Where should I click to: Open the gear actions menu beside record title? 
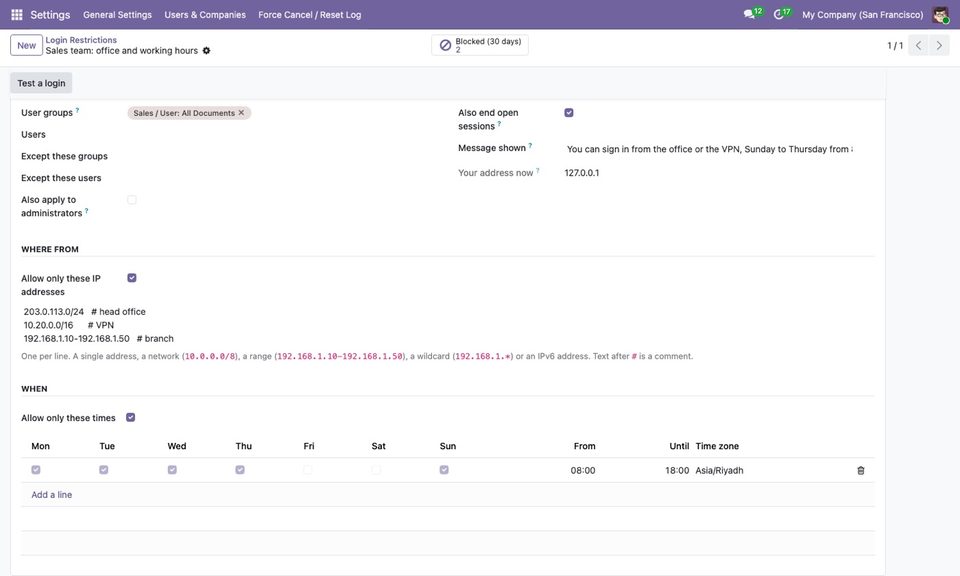click(x=206, y=51)
